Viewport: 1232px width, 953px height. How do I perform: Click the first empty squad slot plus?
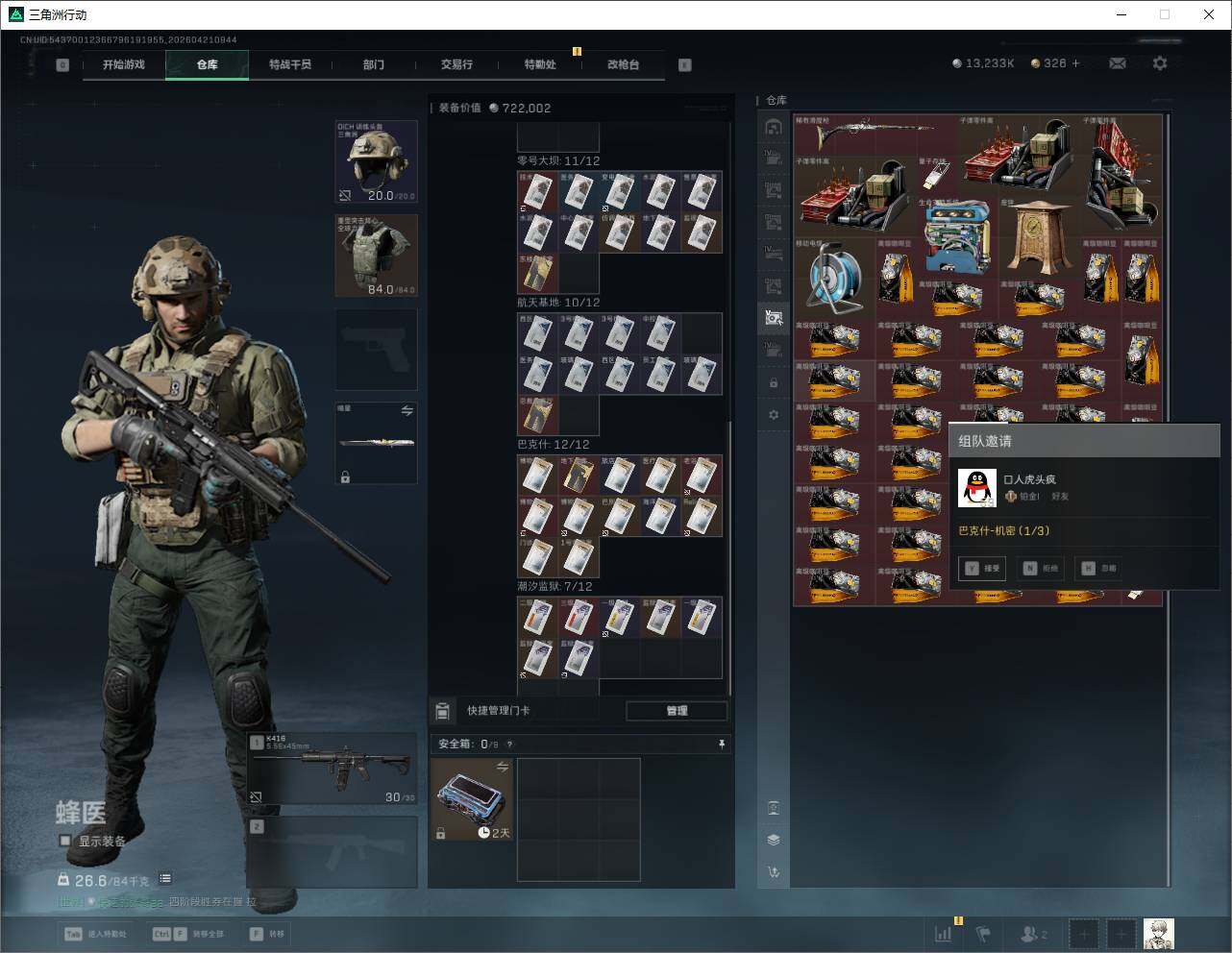1083,933
